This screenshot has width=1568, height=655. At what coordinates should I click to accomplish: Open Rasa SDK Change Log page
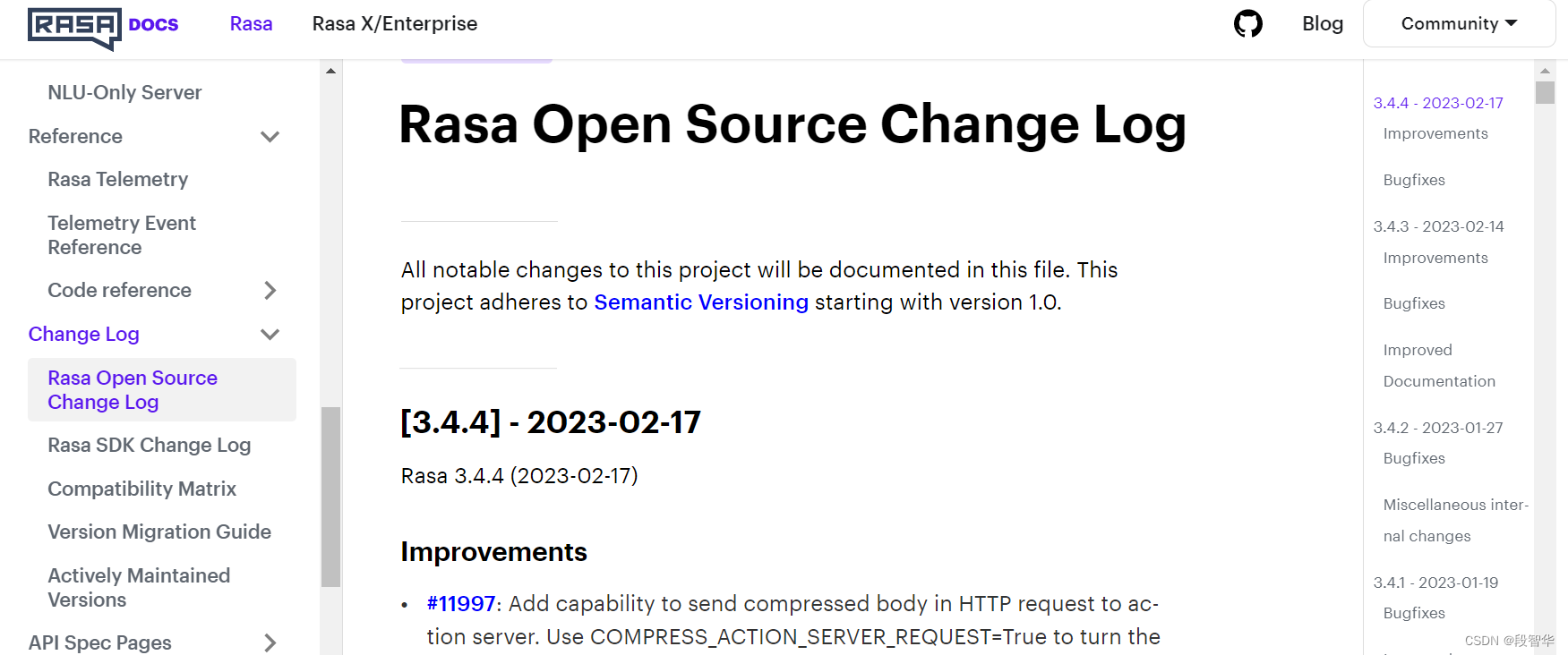[149, 446]
